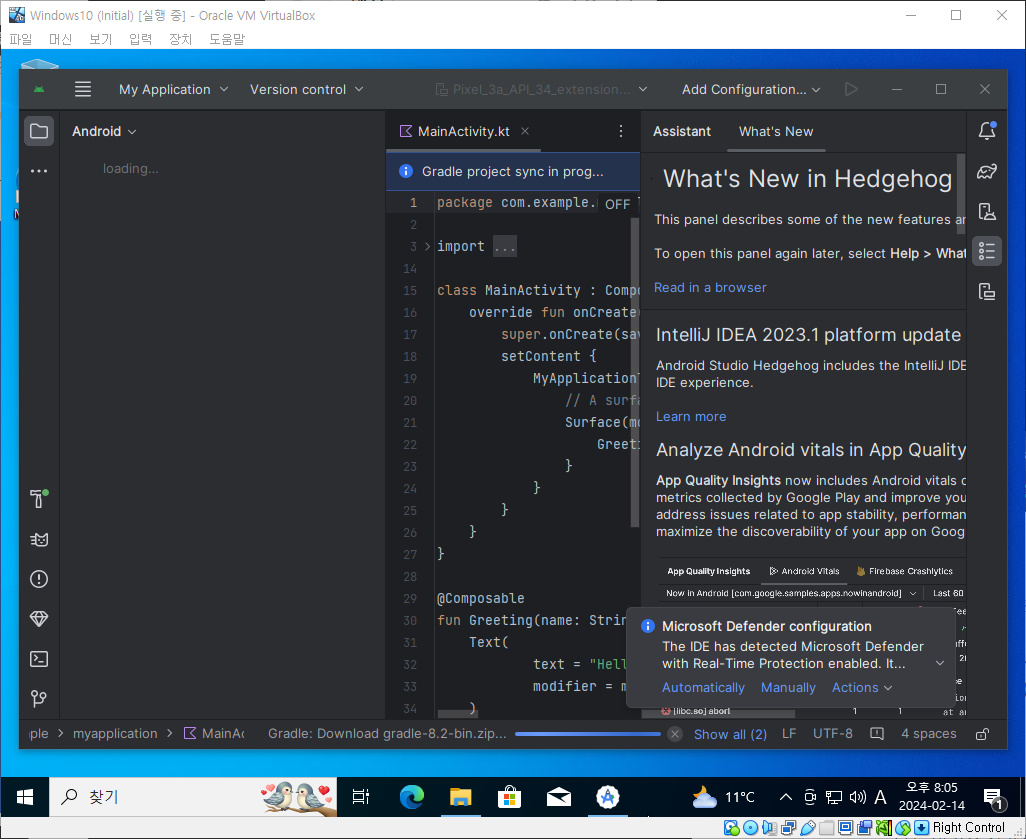Screen dimensions: 1026x839
Task: Click the Run app play button
Action: pos(851,89)
